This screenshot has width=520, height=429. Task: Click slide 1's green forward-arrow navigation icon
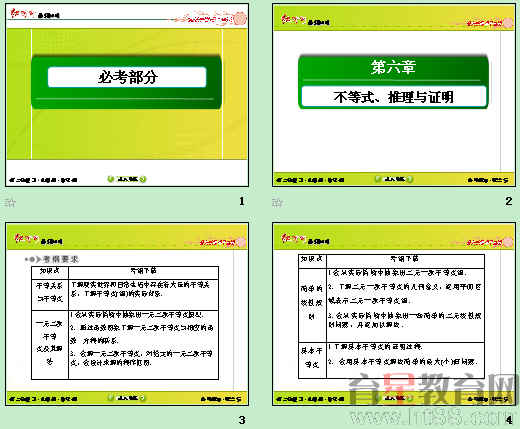tap(143, 179)
